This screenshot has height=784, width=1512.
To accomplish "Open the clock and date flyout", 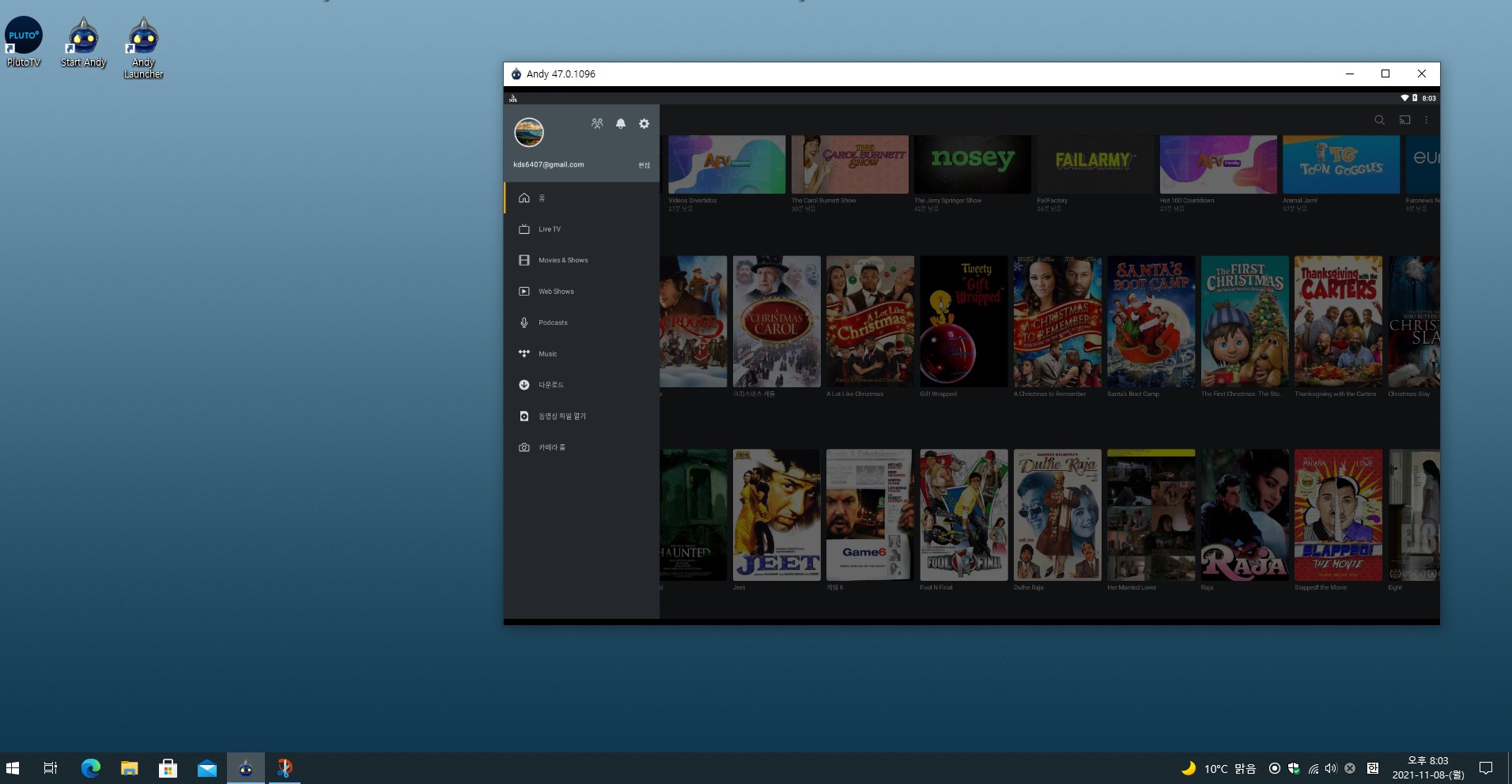I will (1428, 768).
